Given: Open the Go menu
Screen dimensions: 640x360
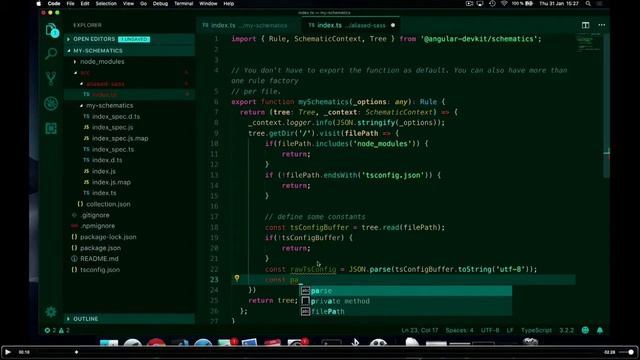Looking at the screenshot, I should point(143,4).
